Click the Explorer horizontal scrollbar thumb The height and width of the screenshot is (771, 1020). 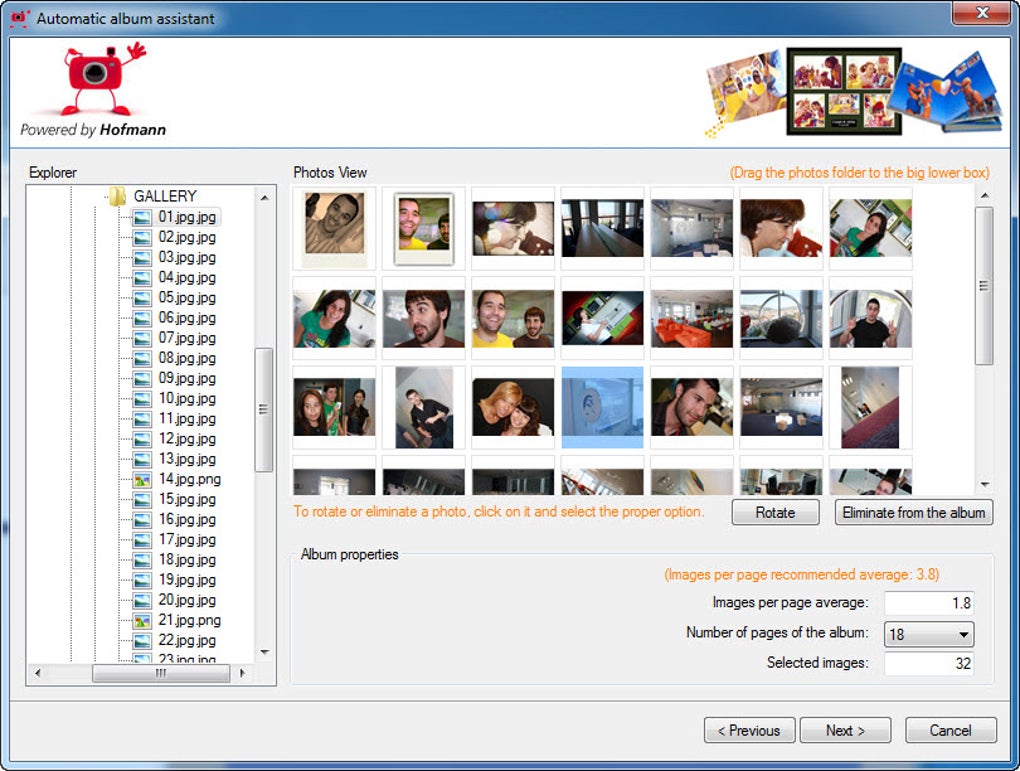(161, 673)
